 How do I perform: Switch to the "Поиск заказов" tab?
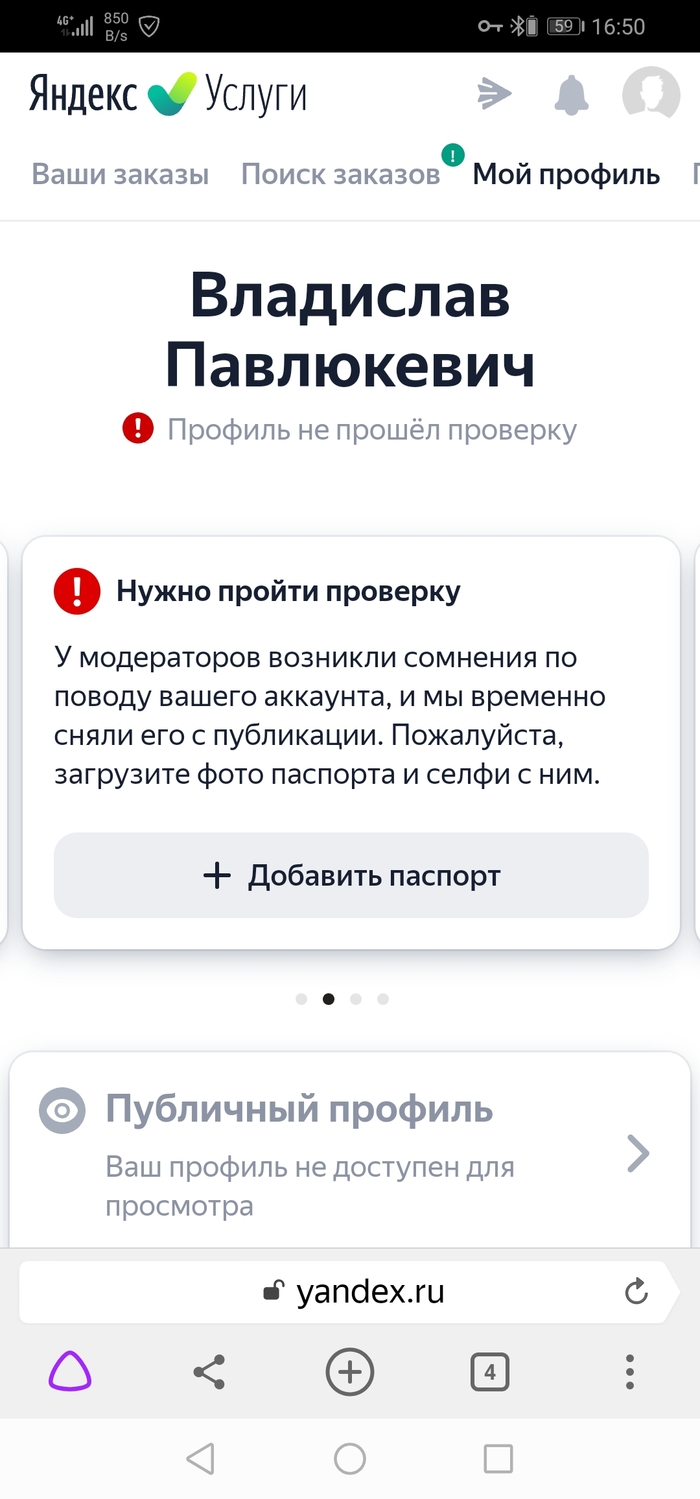click(x=341, y=175)
